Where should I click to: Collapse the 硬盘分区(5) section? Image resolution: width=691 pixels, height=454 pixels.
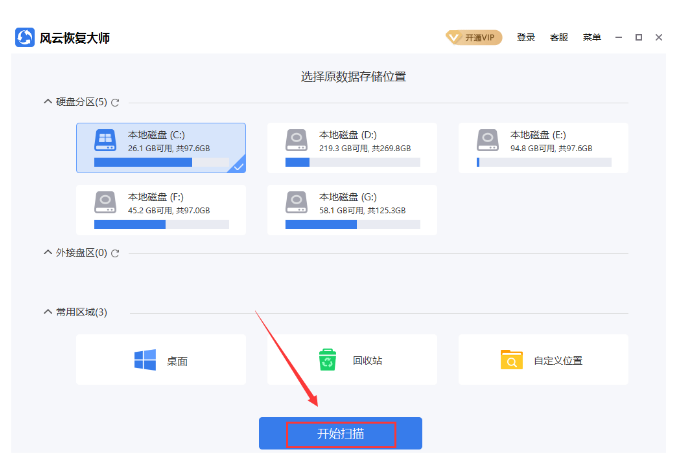pyautogui.click(x=48, y=102)
